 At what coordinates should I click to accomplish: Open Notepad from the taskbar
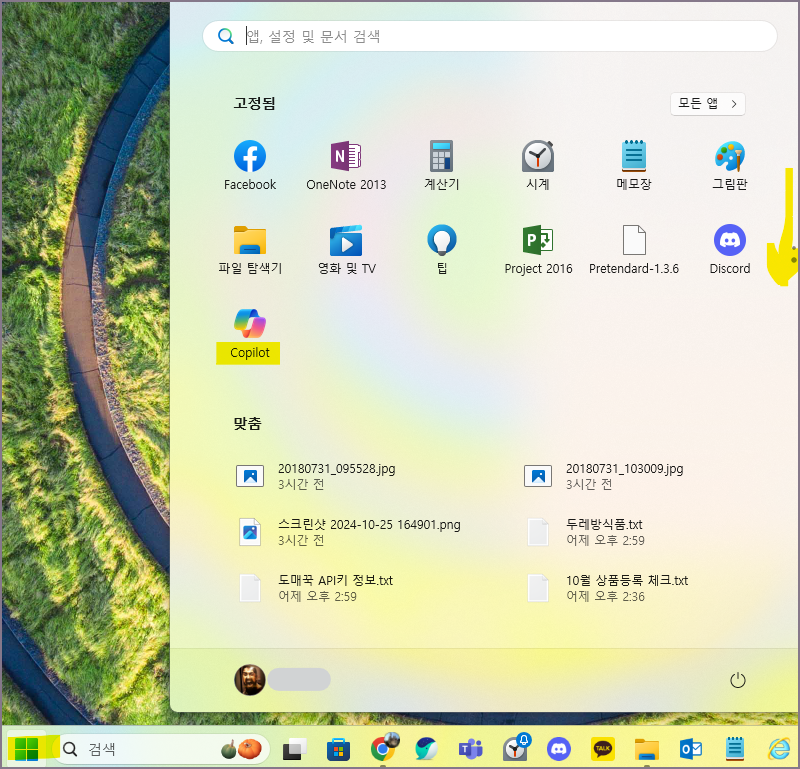point(735,749)
